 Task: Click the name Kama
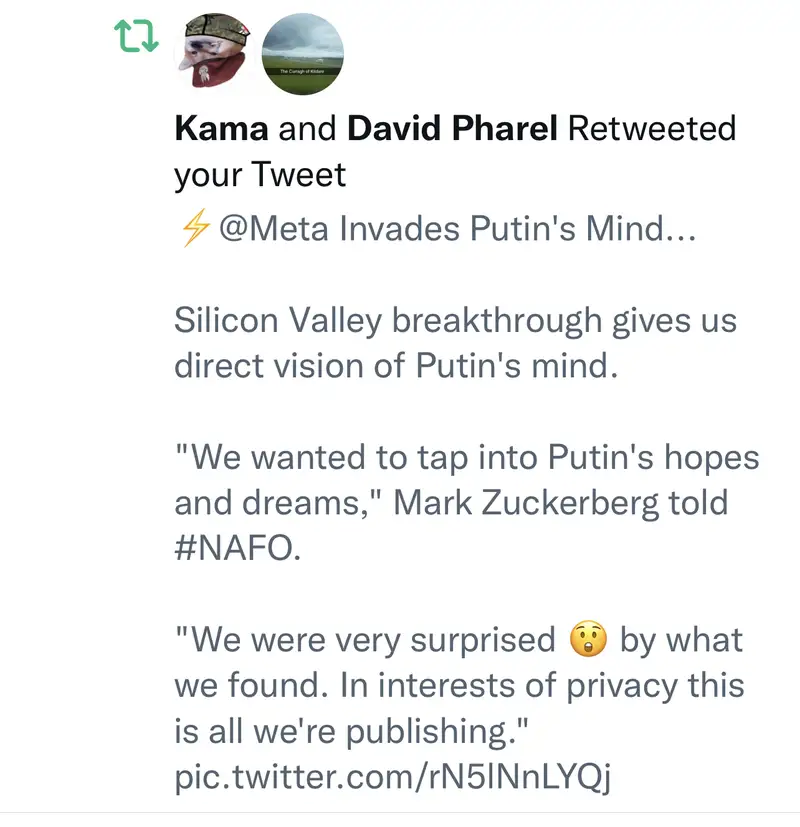point(220,129)
